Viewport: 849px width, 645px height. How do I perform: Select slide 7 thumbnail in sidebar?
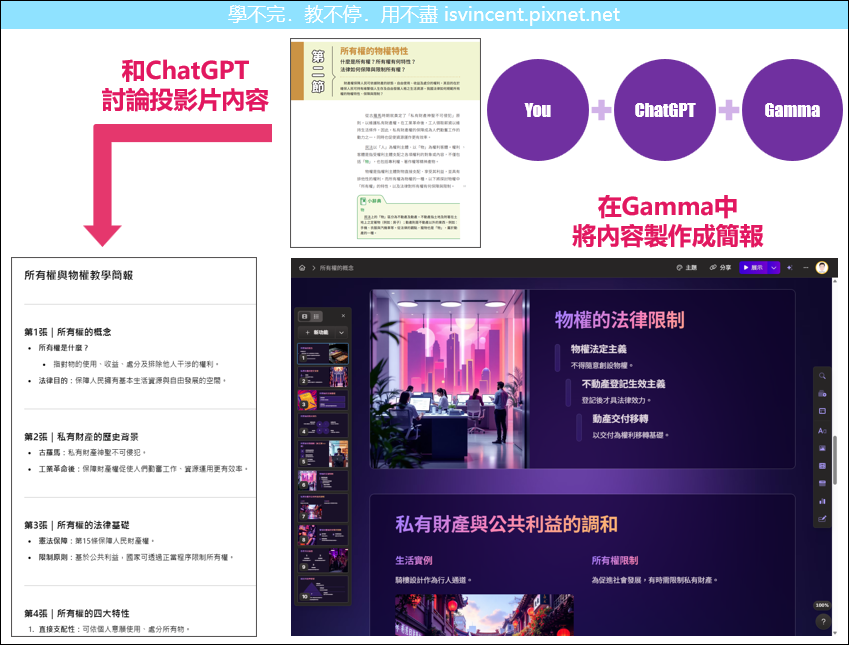[x=323, y=507]
